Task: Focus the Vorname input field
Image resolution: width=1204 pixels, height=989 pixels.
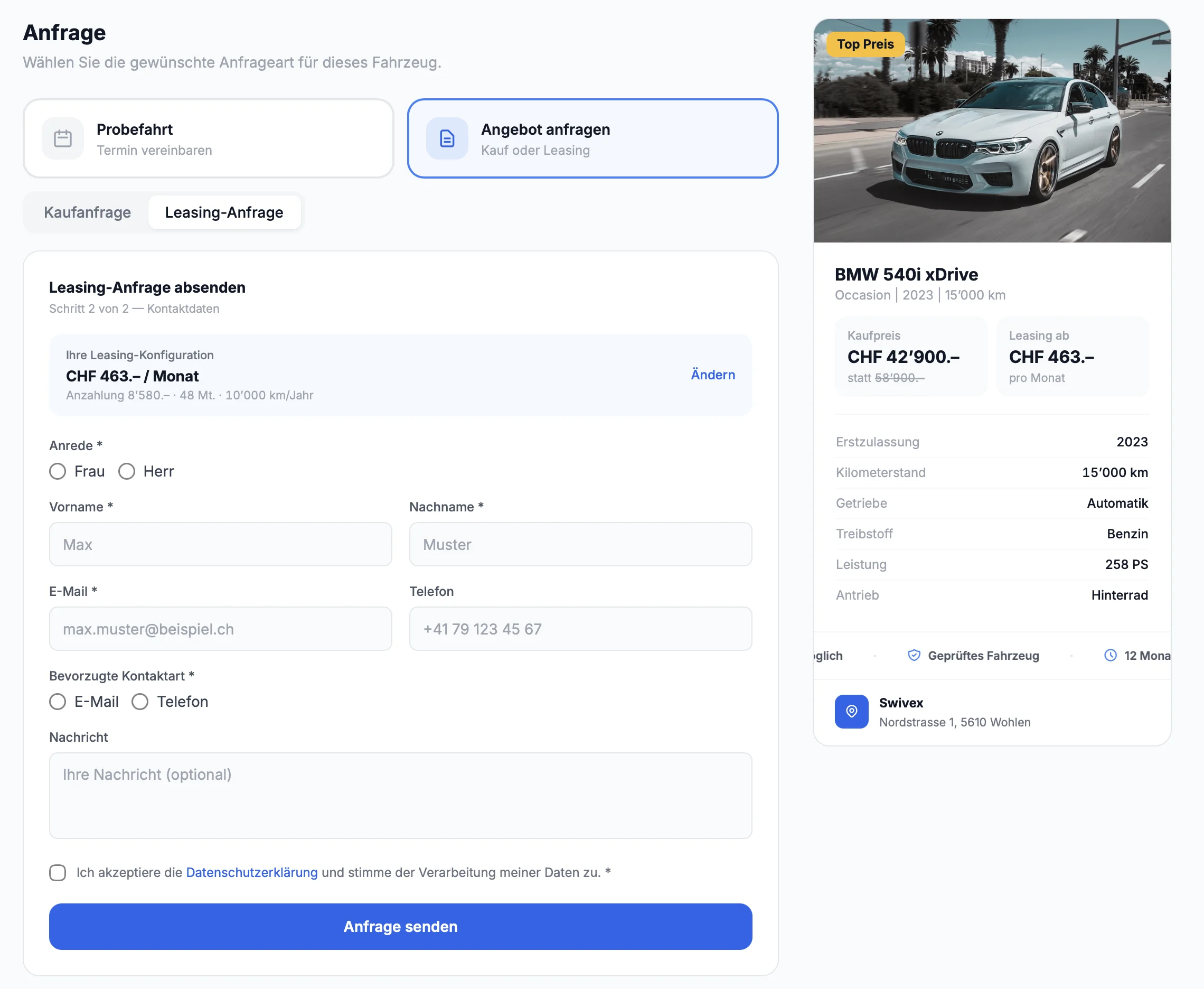Action: [x=220, y=544]
